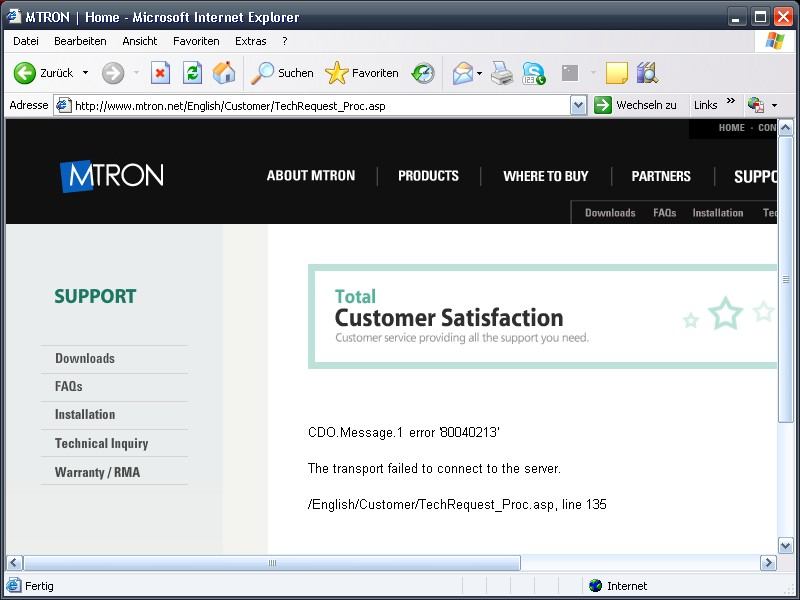Open PRODUCTS navigation link
The height and width of the screenshot is (600, 800).
pos(428,176)
